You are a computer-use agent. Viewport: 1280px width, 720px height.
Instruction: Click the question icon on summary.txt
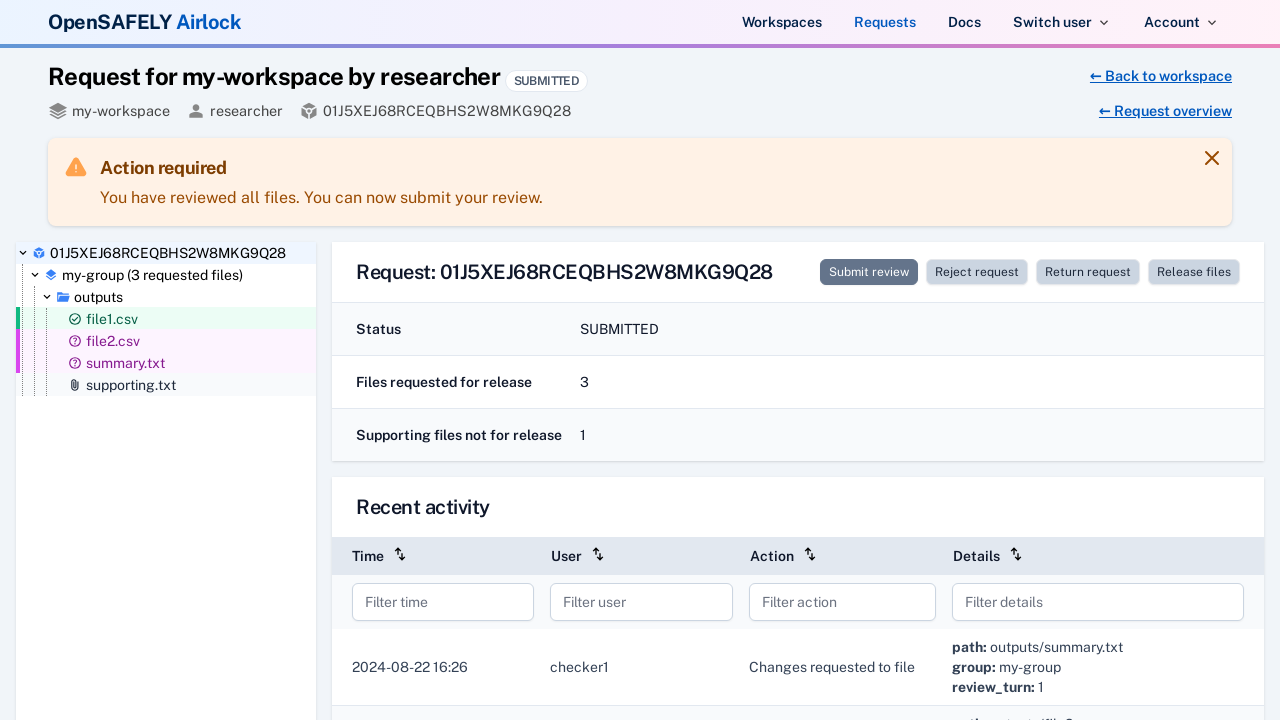pos(75,363)
